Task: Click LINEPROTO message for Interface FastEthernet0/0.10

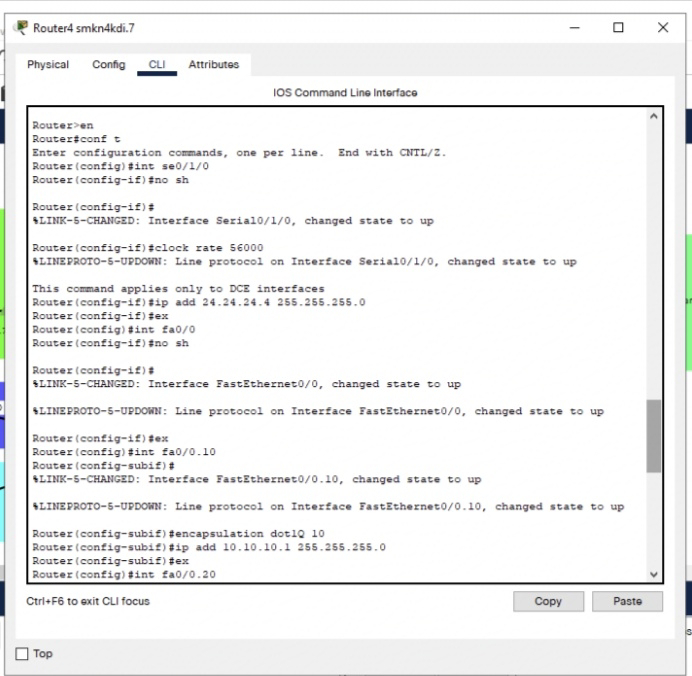Action: click(328, 507)
